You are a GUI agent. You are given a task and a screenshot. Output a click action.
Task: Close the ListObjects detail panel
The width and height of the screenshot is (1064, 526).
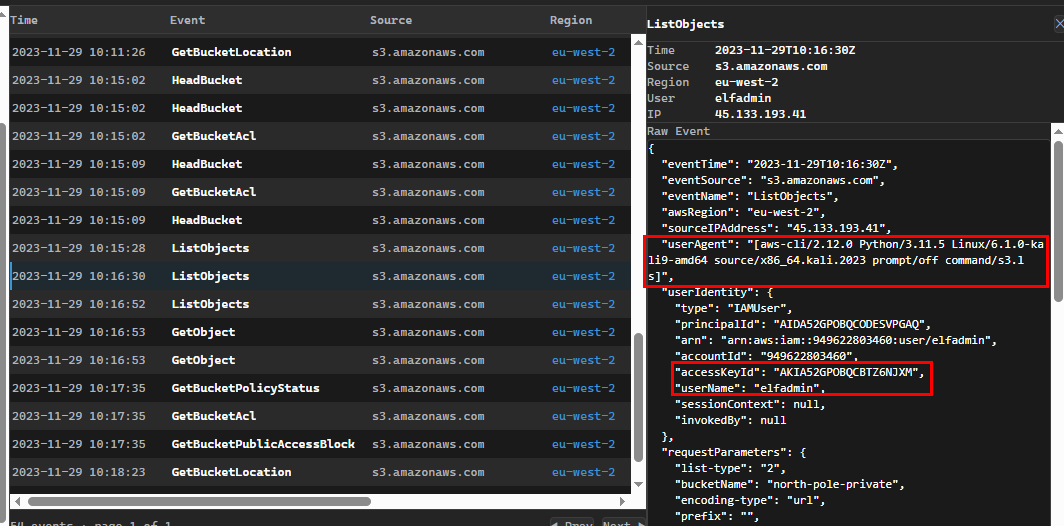tap(1059, 24)
